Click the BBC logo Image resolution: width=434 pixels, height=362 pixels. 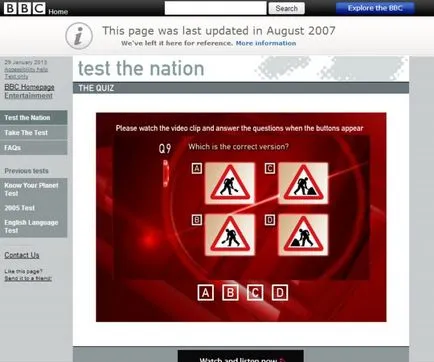24,8
